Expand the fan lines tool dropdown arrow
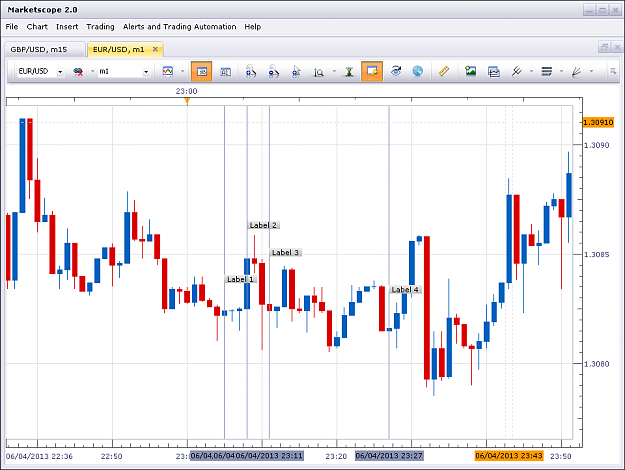This screenshot has height=470, width=625. coord(591,72)
